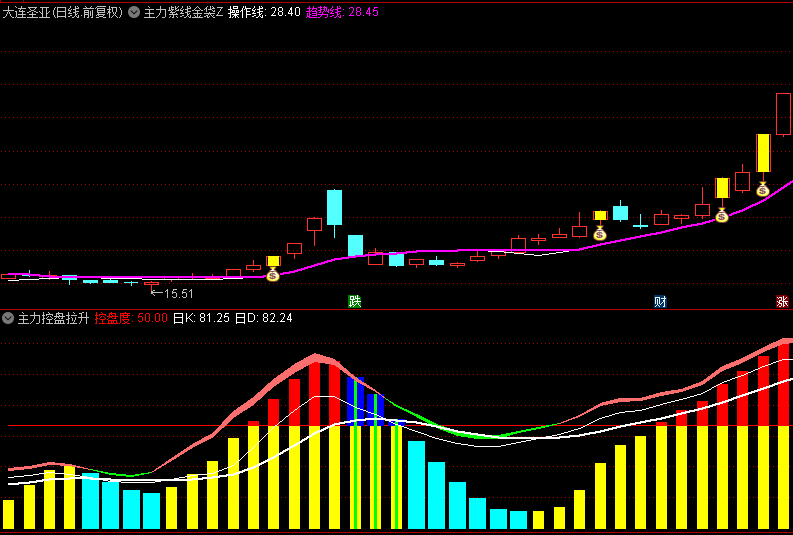Click the red 涨 marker icon
Viewport: 793px width, 535px height.
[782, 301]
